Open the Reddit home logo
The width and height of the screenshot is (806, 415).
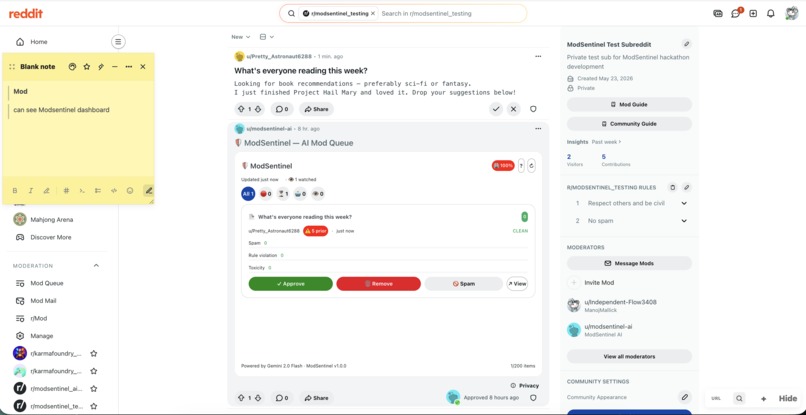tap(26, 14)
